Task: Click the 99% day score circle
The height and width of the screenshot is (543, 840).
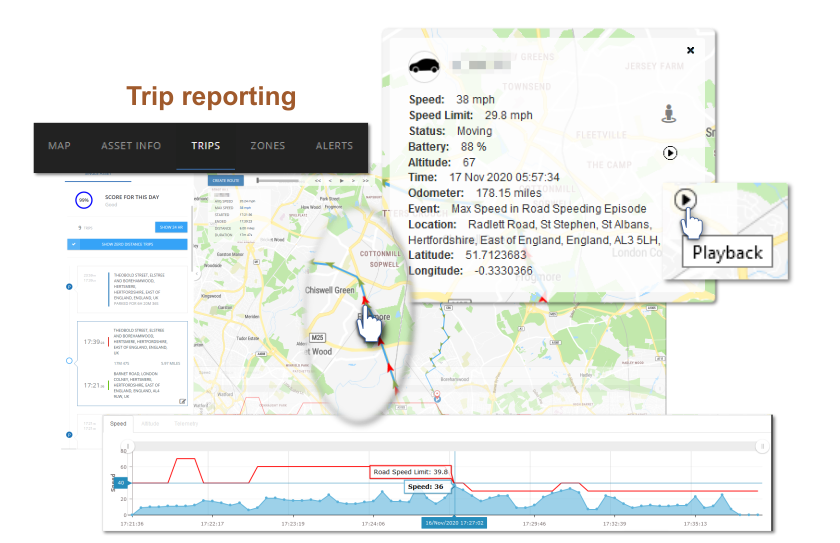Action: pos(84,200)
